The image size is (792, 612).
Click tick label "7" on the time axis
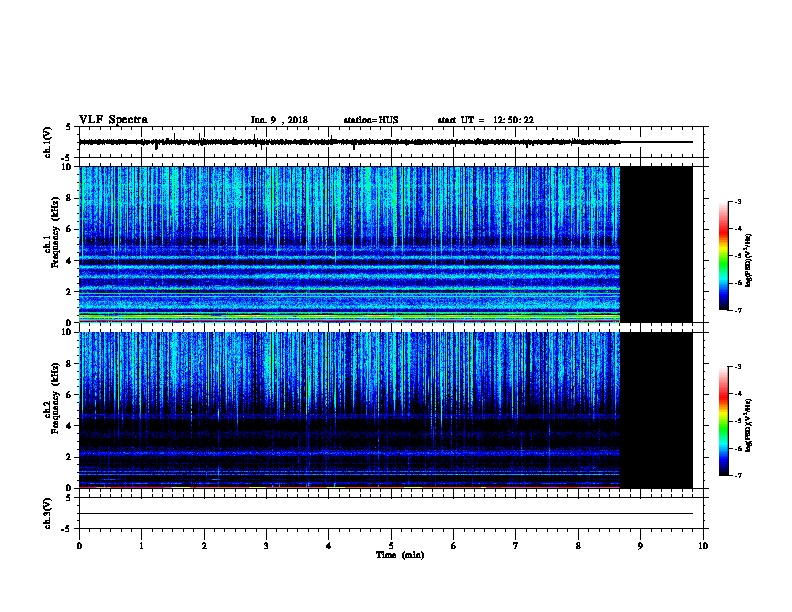coord(516,546)
